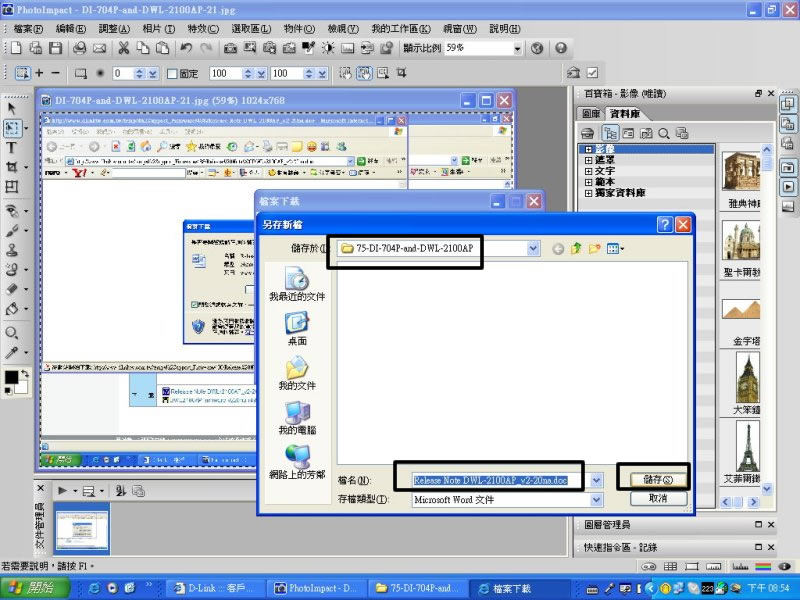
Task: Open the 存檔類型 dropdown
Action: (x=596, y=500)
